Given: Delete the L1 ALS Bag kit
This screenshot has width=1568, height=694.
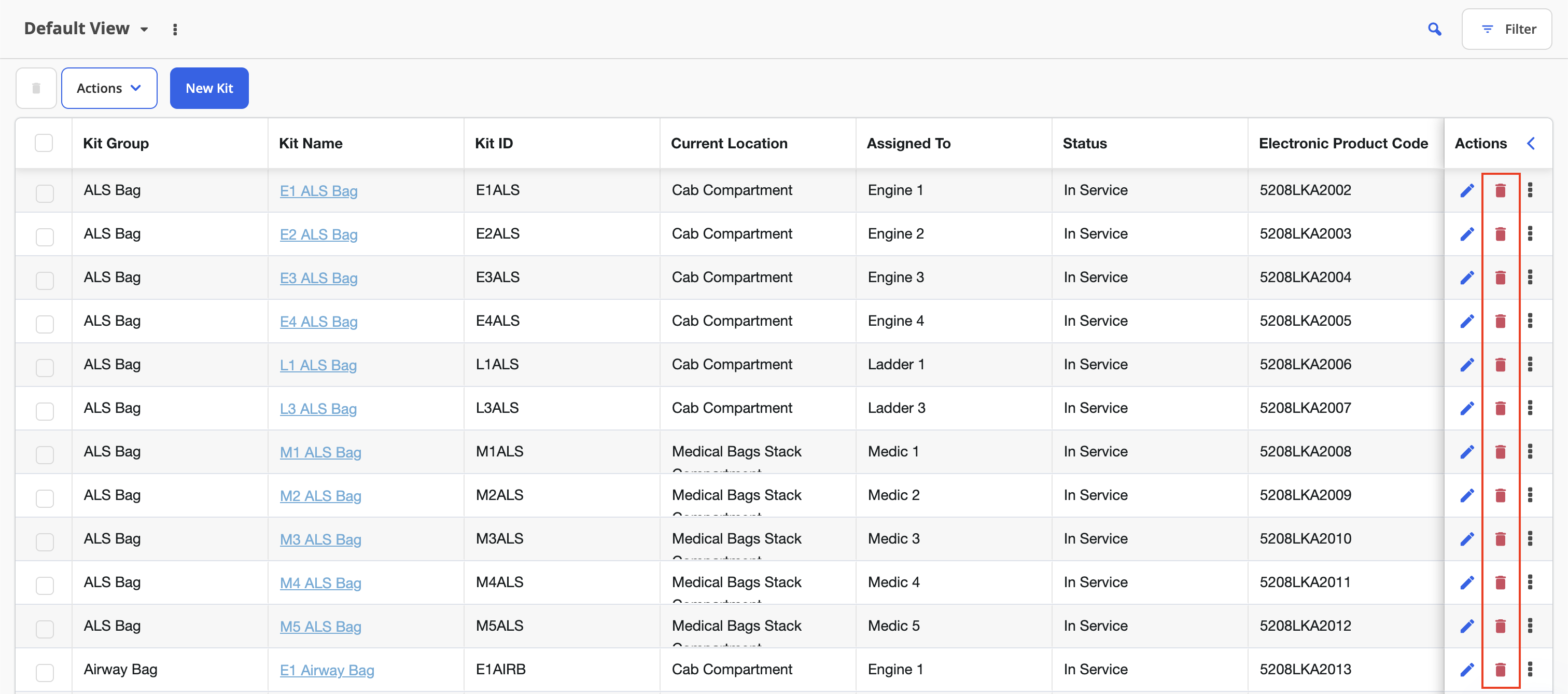Looking at the screenshot, I should coord(1501,365).
